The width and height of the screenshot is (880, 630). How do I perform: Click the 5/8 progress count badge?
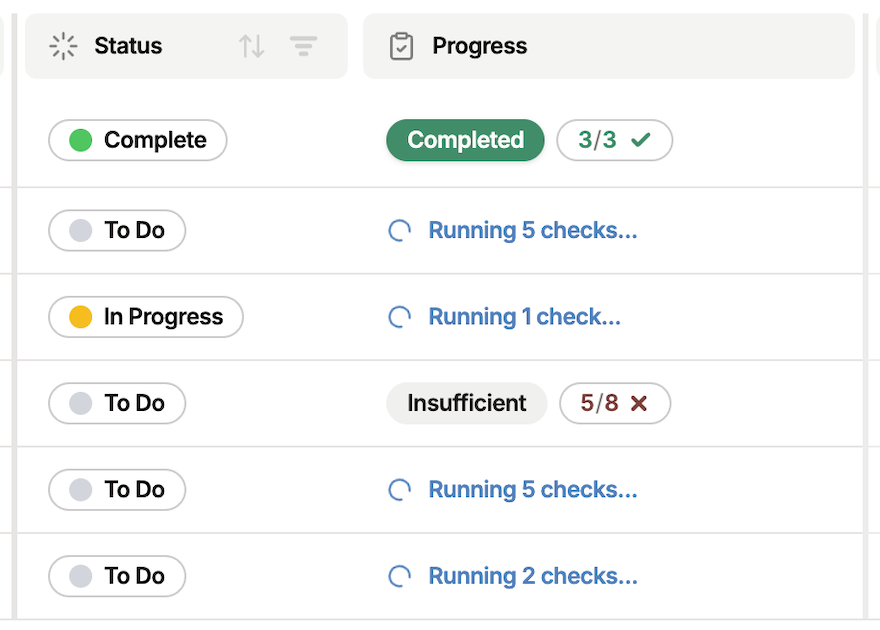615,403
